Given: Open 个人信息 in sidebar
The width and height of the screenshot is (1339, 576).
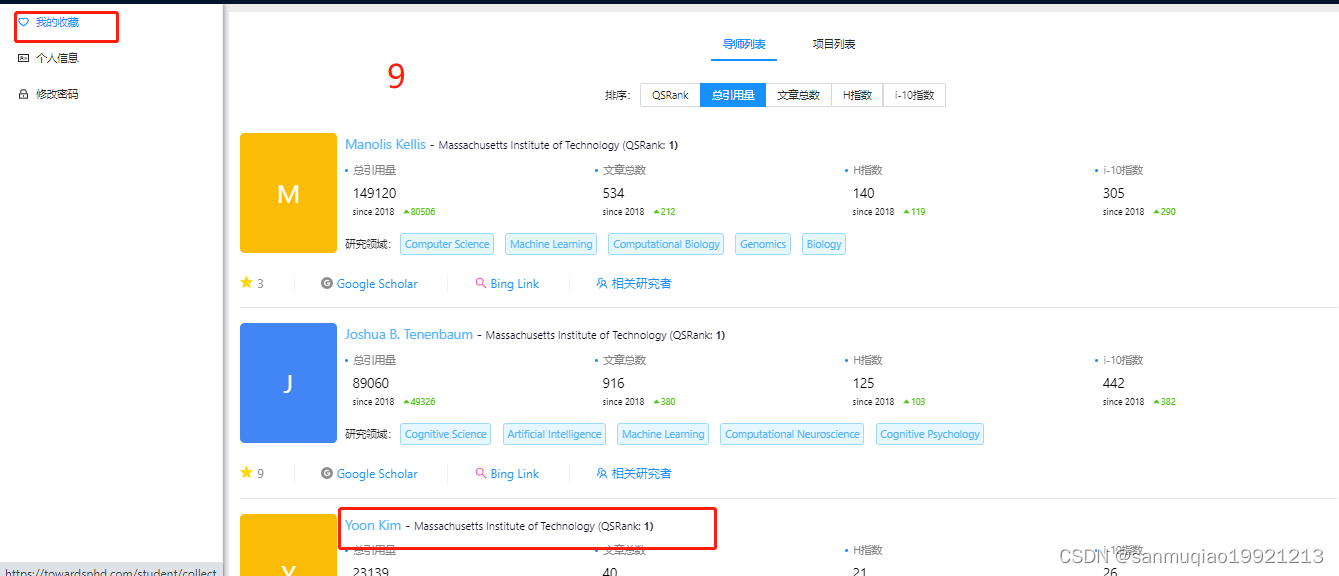Looking at the screenshot, I should coord(57,58).
